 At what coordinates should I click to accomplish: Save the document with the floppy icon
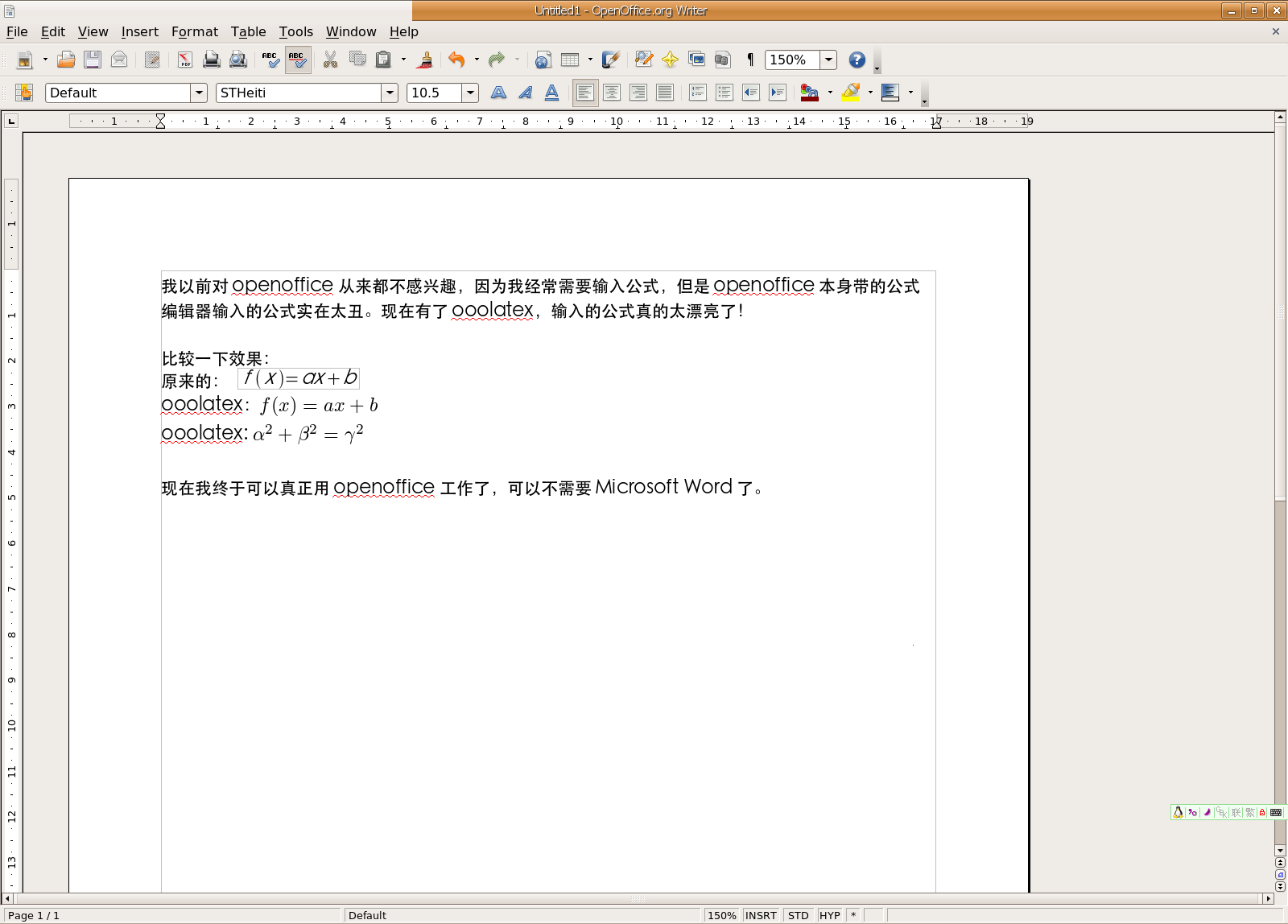(93, 60)
